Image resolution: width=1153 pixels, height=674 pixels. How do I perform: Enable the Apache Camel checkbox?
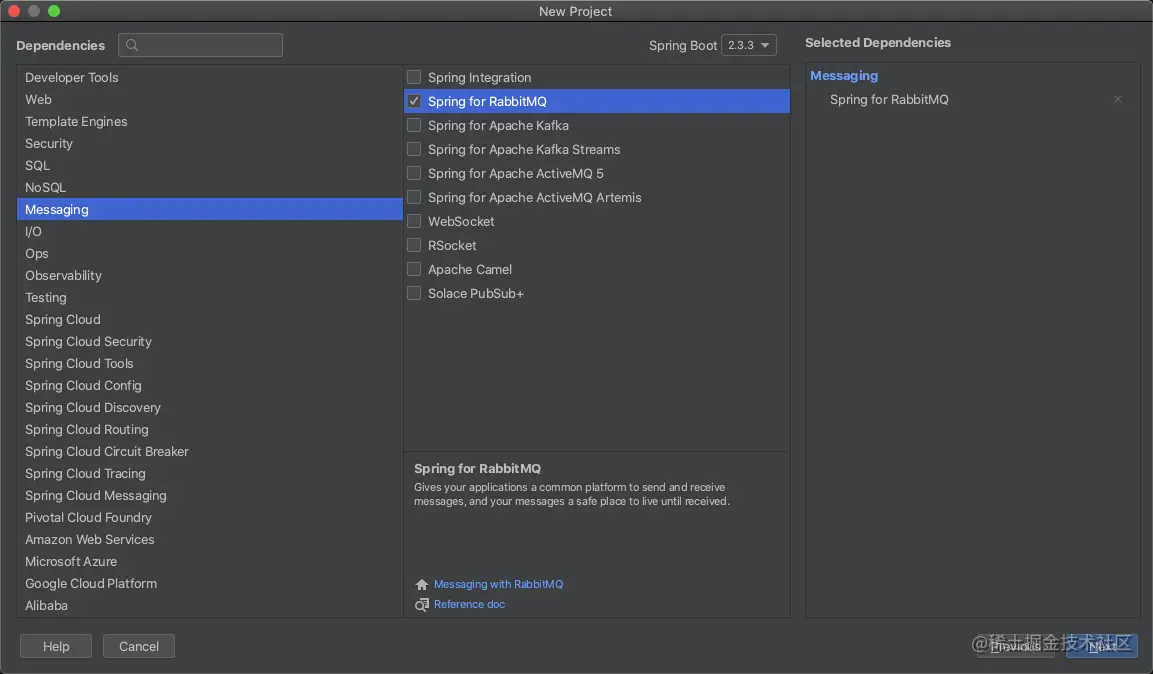414,269
